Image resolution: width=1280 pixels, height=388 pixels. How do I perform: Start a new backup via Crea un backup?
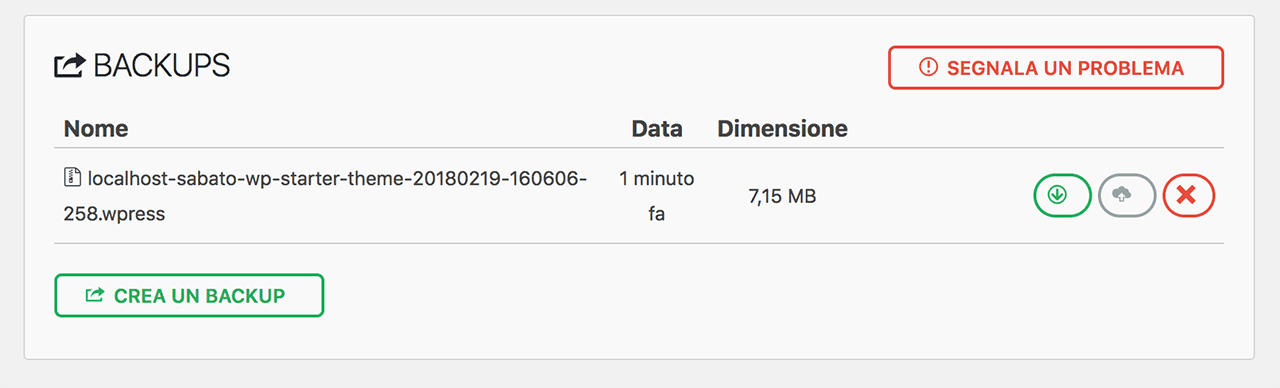[189, 295]
